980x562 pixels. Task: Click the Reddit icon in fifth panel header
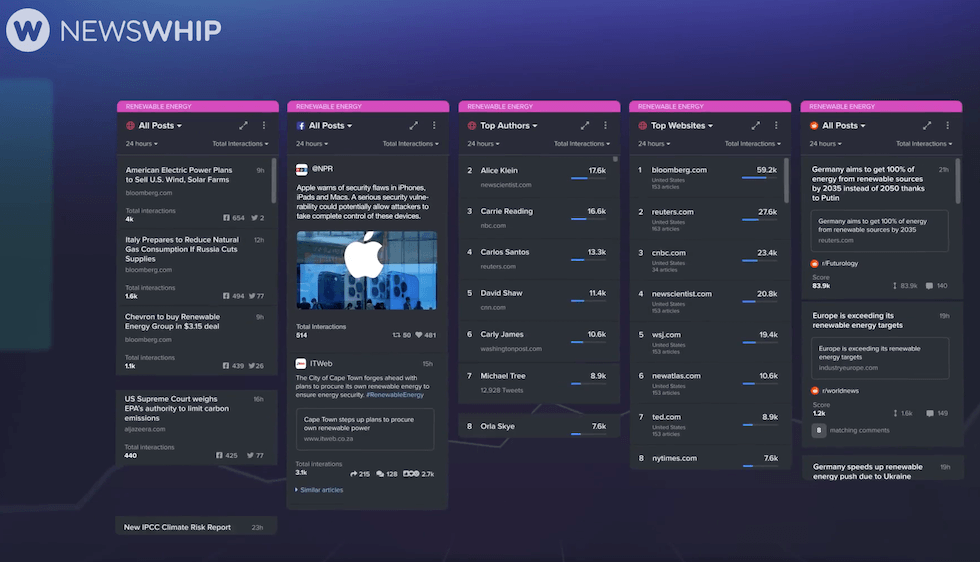[814, 126]
